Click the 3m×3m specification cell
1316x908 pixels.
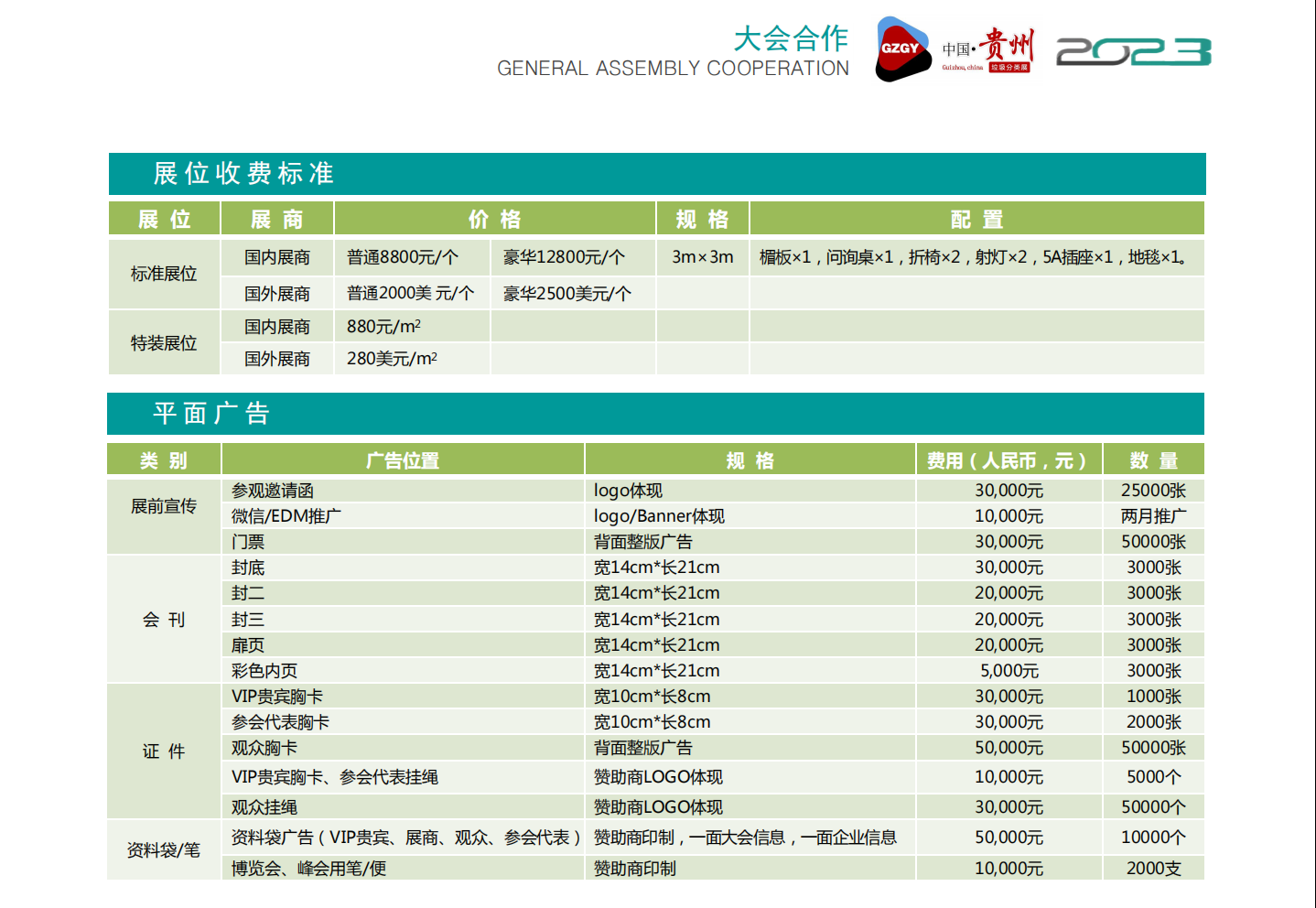tap(702, 257)
